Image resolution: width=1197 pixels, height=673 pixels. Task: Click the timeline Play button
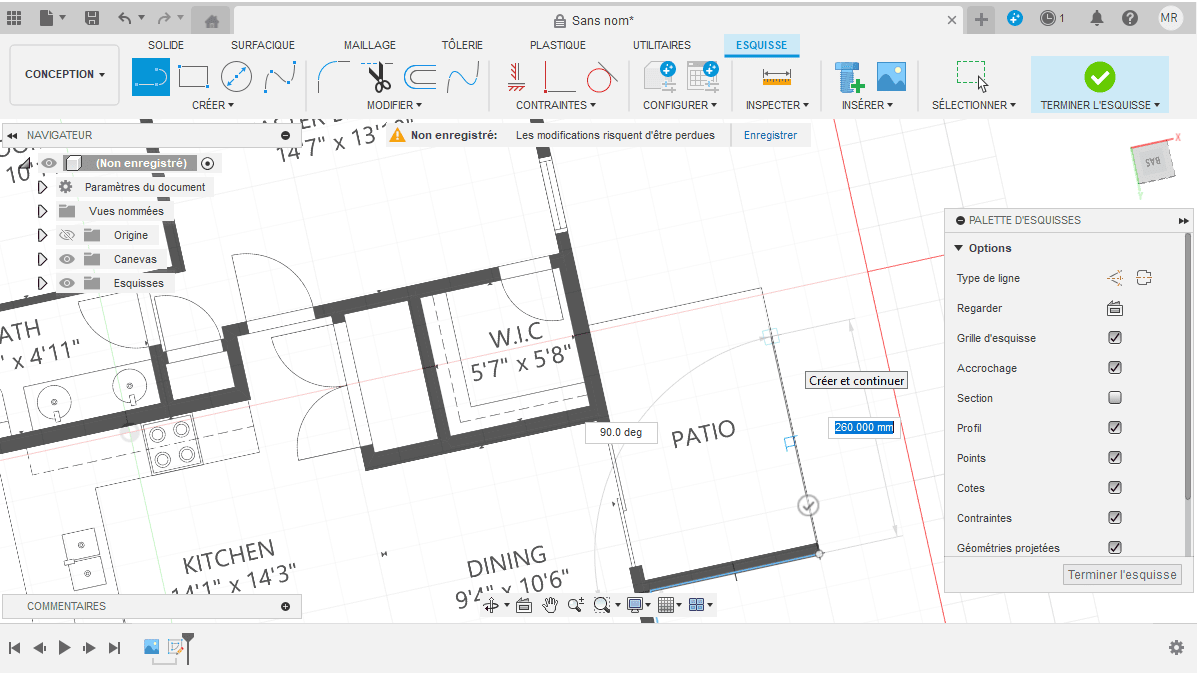click(65, 648)
